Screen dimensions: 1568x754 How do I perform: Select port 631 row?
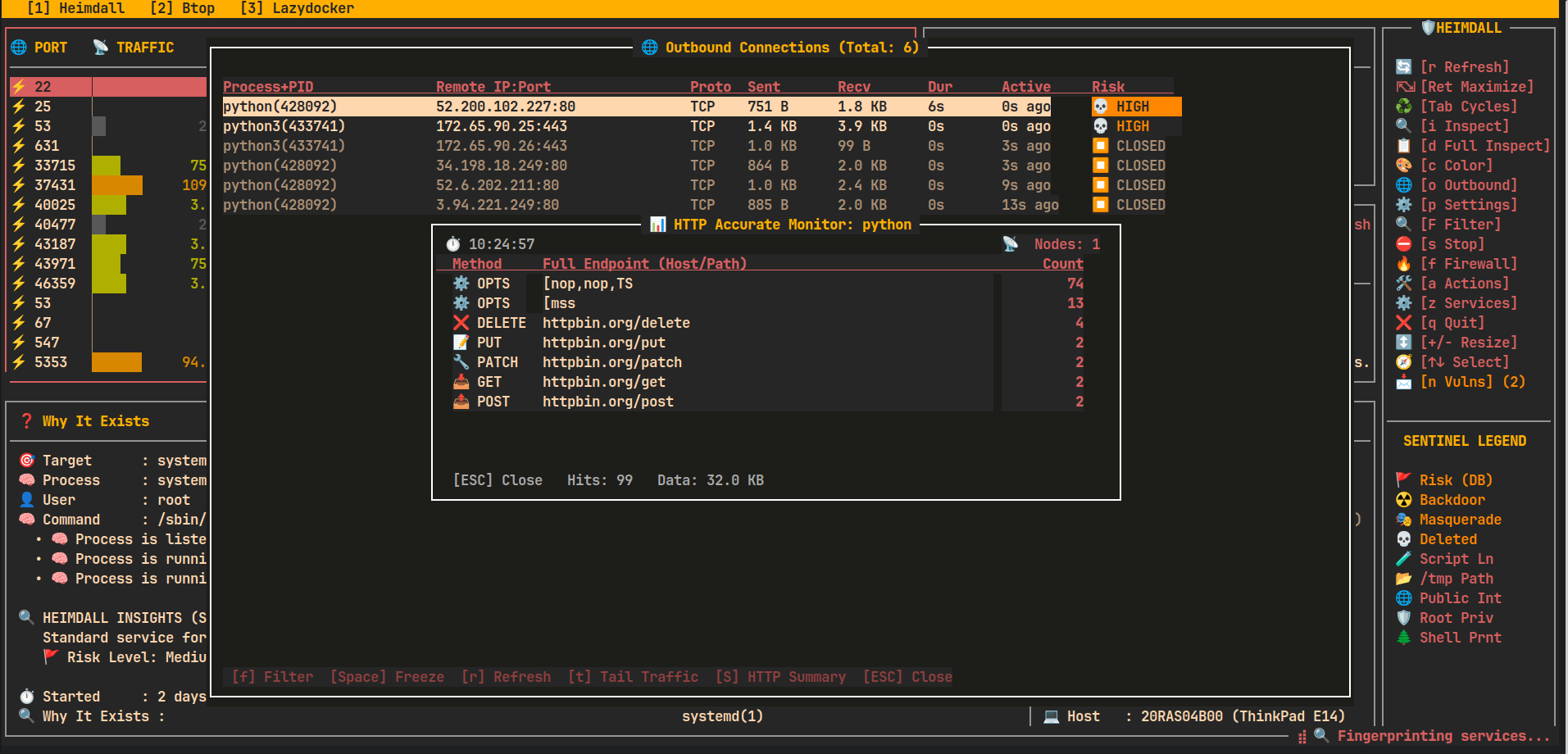107,146
